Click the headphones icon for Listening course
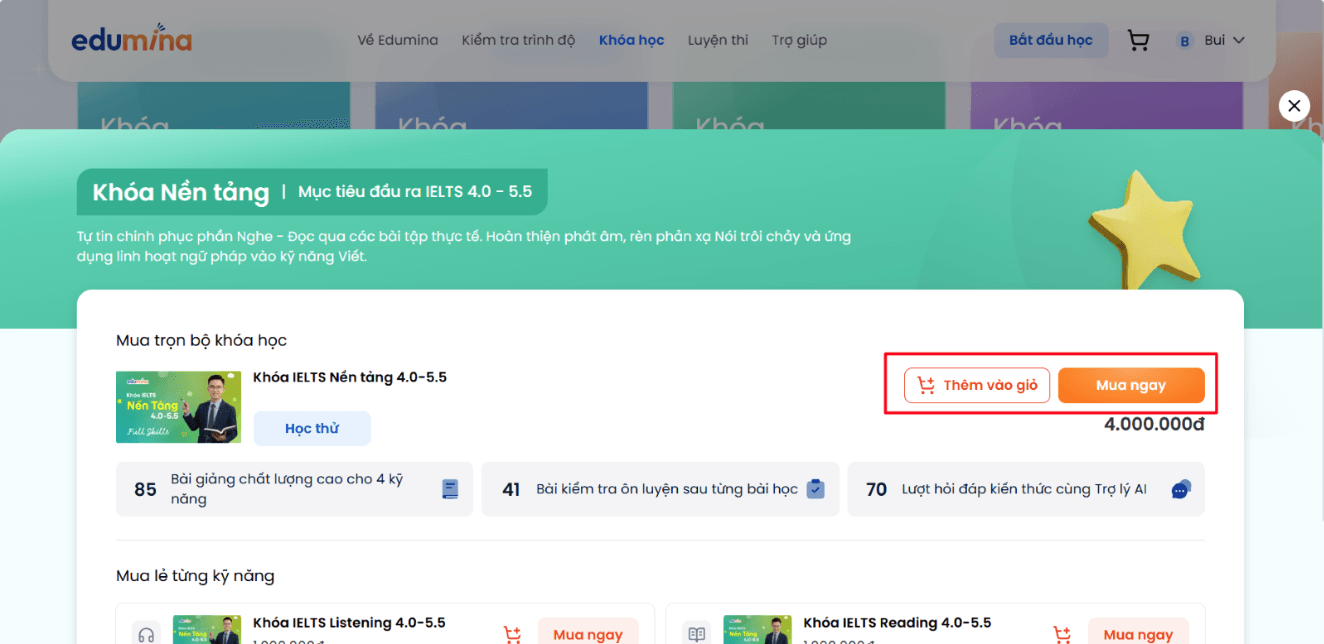 pyautogui.click(x=146, y=634)
